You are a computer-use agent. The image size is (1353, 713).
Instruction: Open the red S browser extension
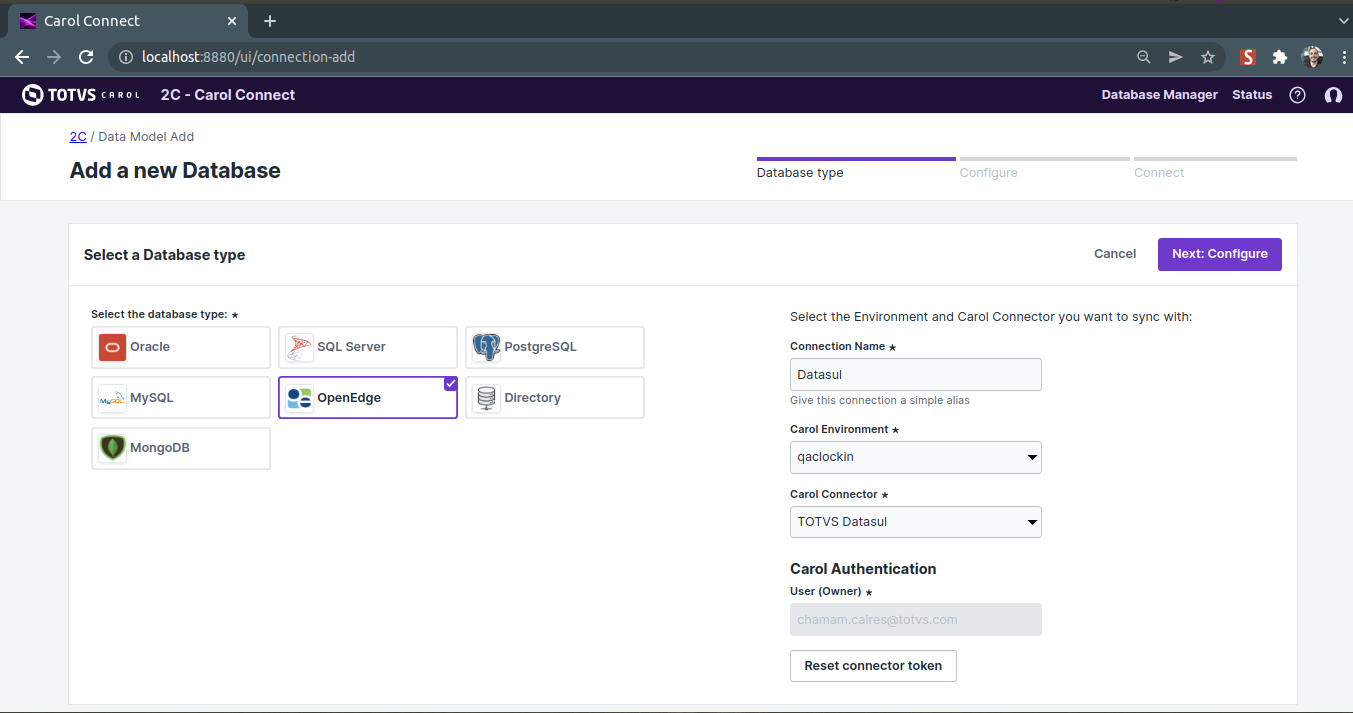click(x=1247, y=57)
